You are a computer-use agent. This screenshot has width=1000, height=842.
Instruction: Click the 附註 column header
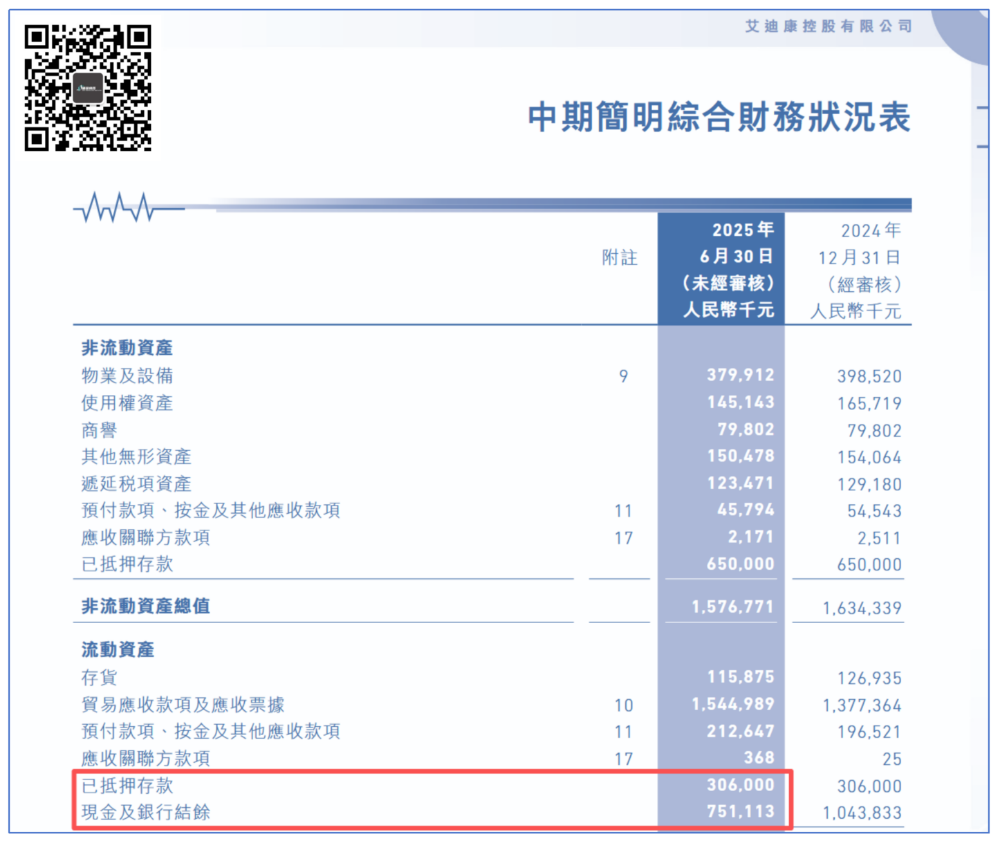click(619, 257)
